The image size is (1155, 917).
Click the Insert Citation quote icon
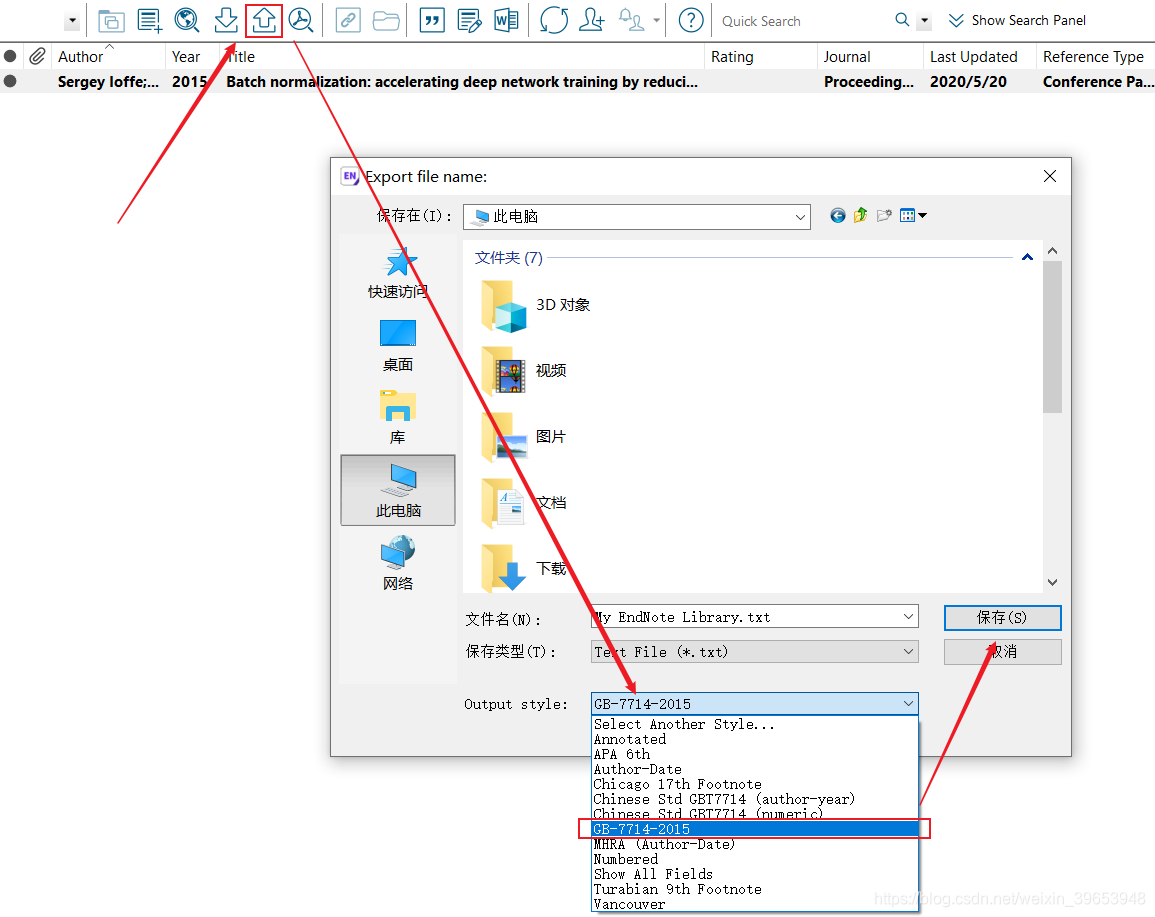tap(432, 21)
